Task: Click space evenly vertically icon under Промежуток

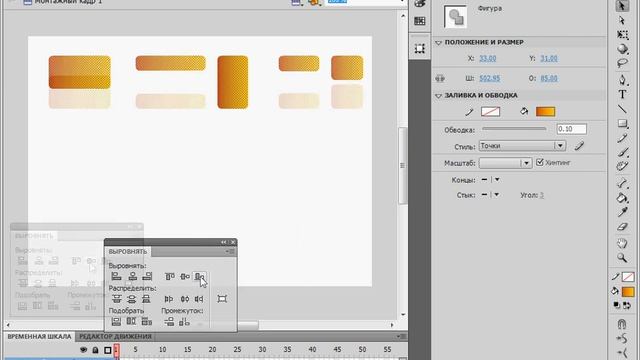Action: [x=169, y=322]
